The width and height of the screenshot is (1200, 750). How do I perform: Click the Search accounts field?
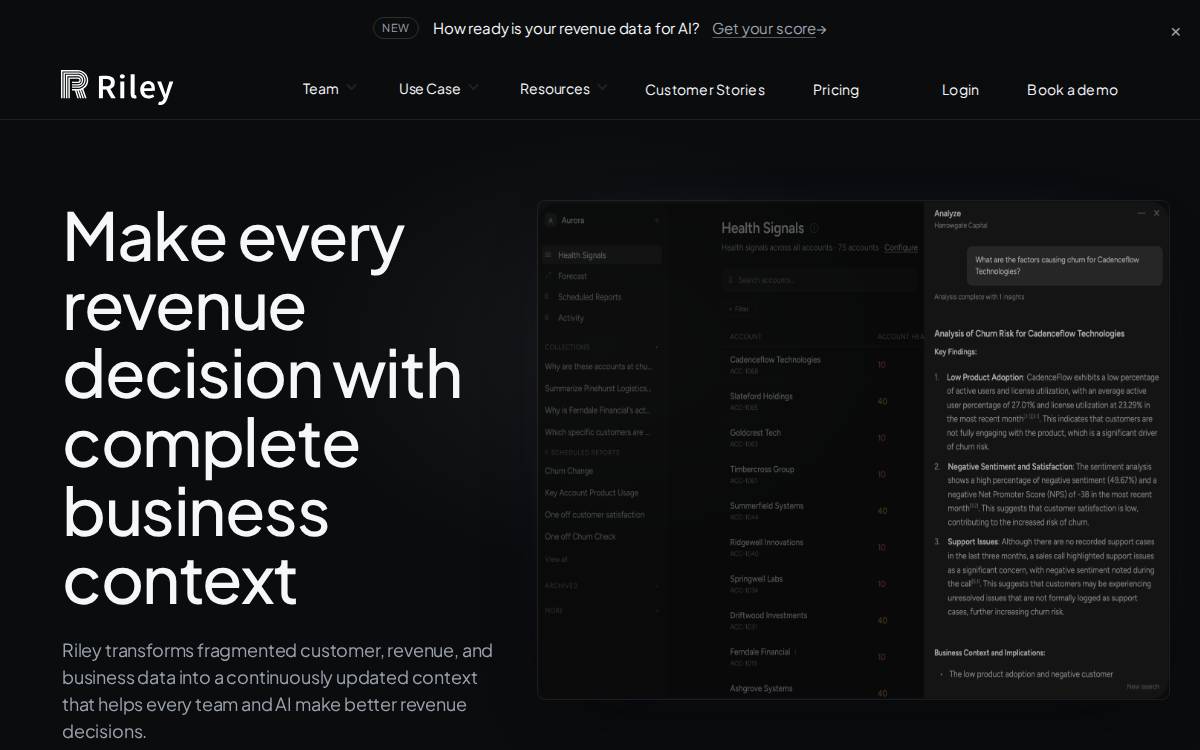pos(819,280)
